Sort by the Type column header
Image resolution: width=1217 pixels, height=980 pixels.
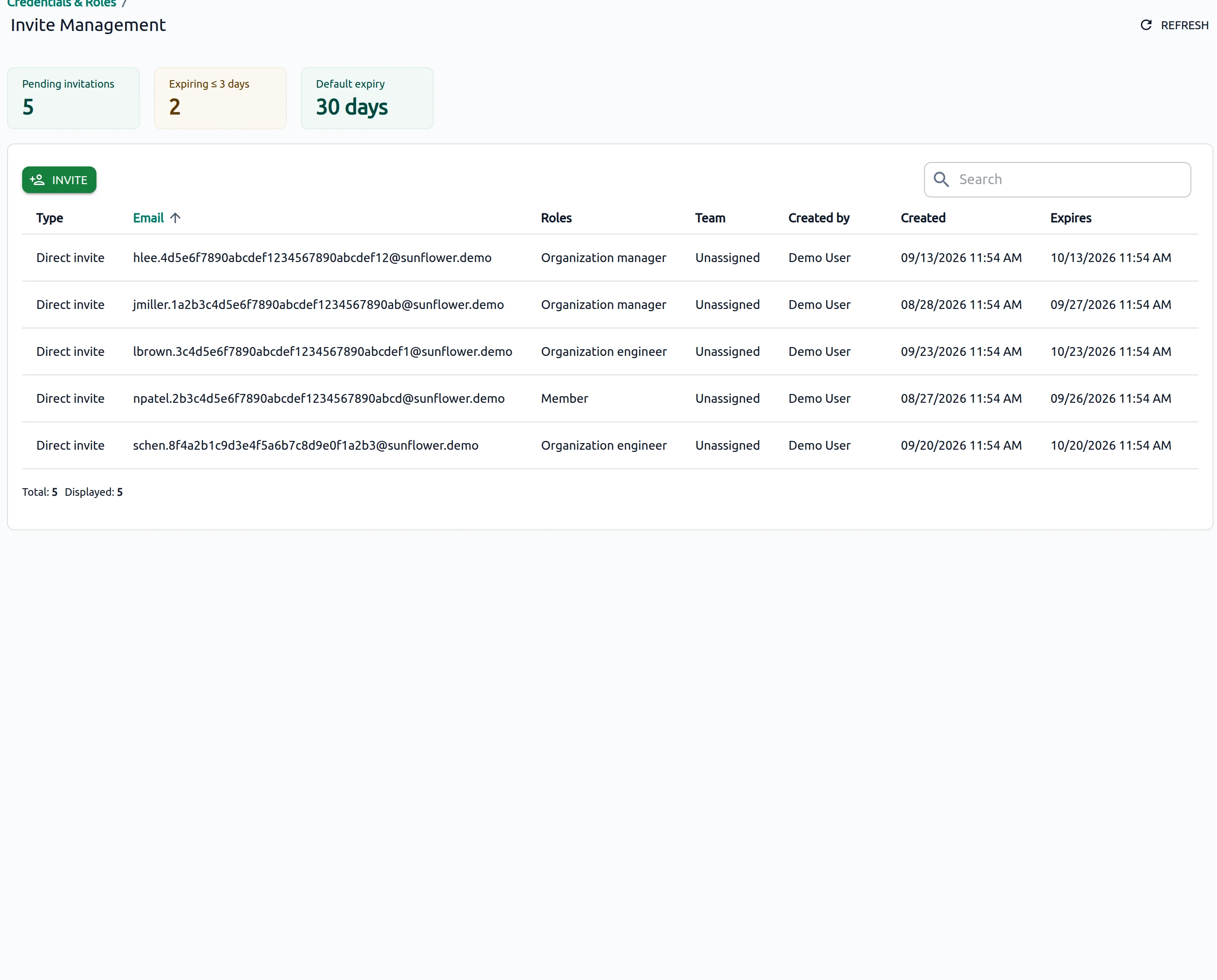tap(50, 218)
